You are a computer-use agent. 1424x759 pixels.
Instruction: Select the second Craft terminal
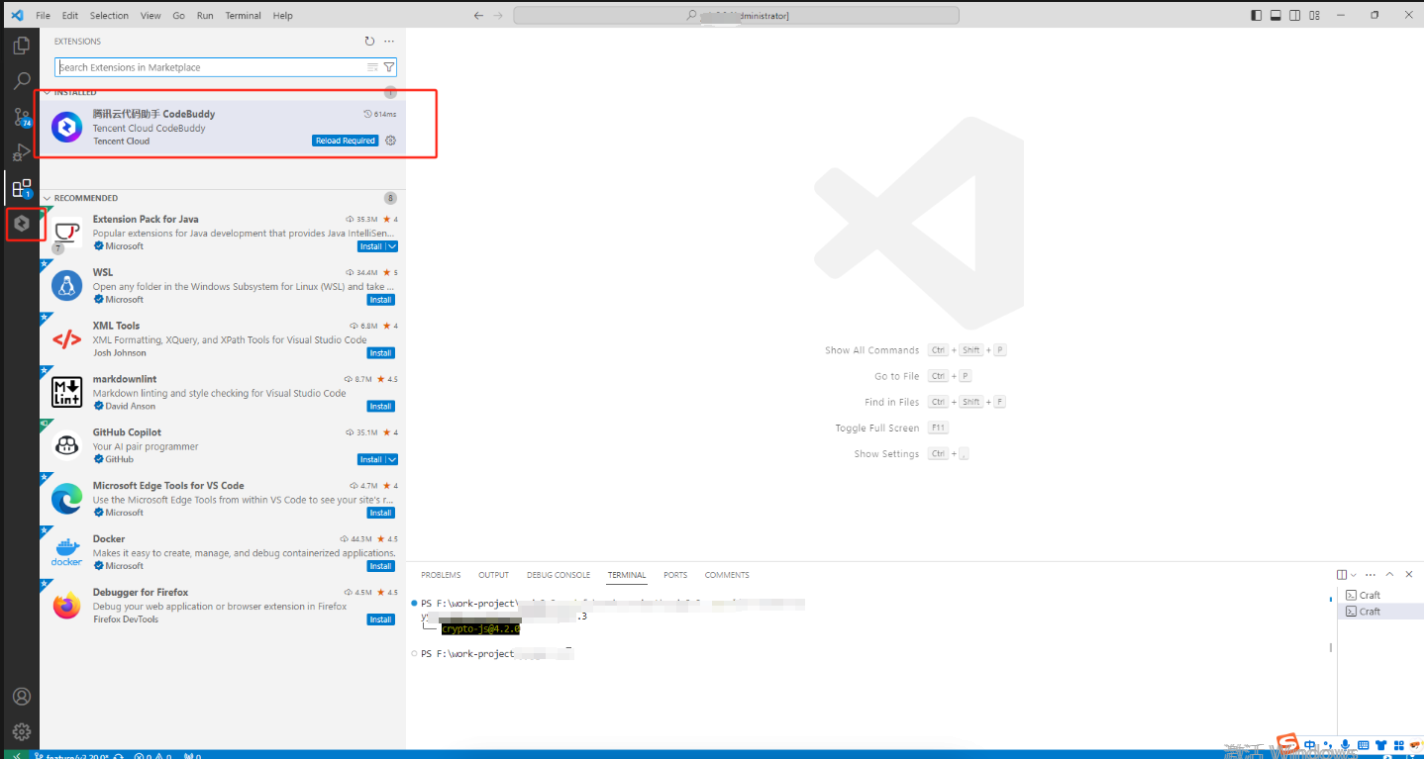1380,611
